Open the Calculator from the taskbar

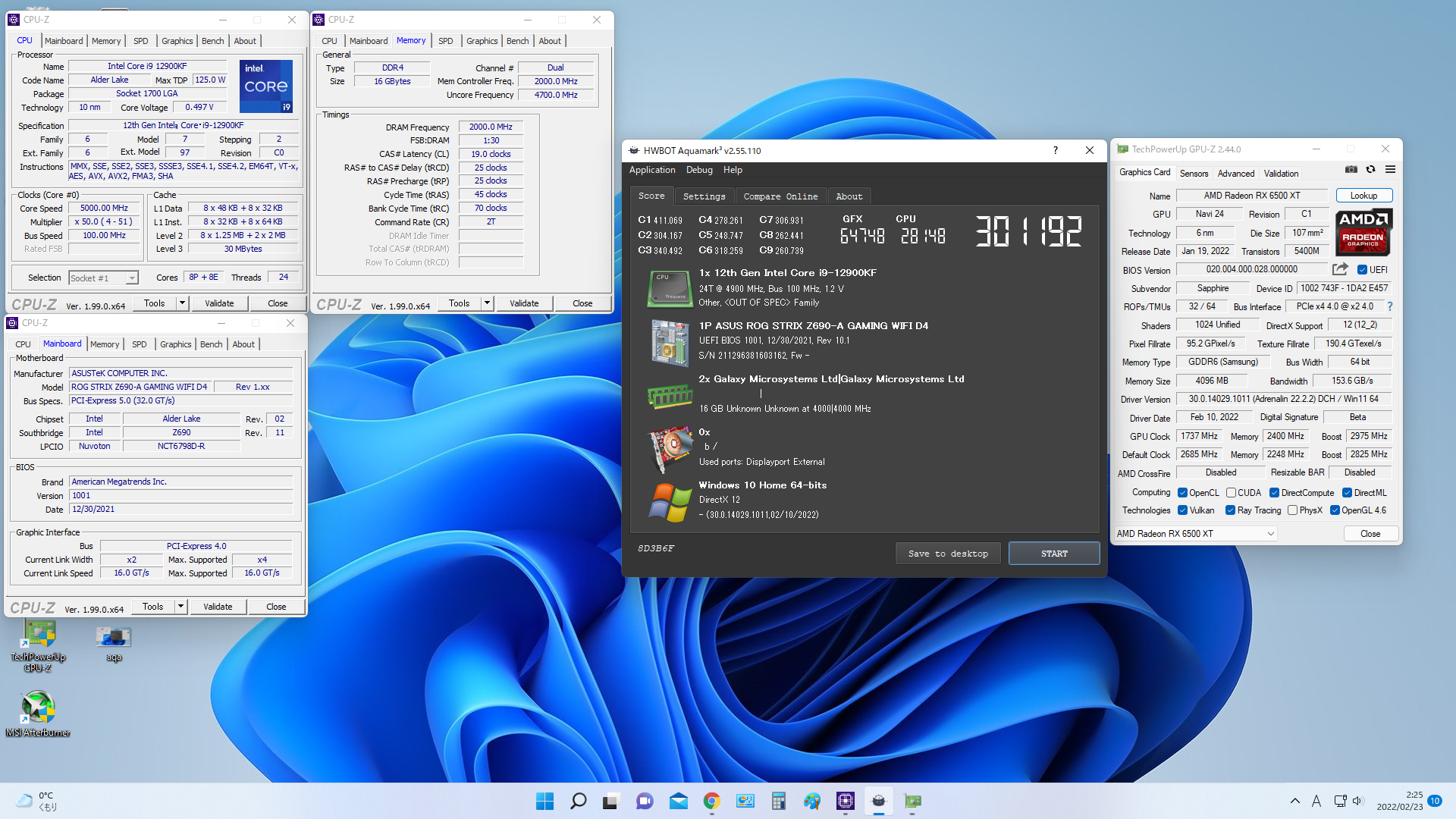778,801
